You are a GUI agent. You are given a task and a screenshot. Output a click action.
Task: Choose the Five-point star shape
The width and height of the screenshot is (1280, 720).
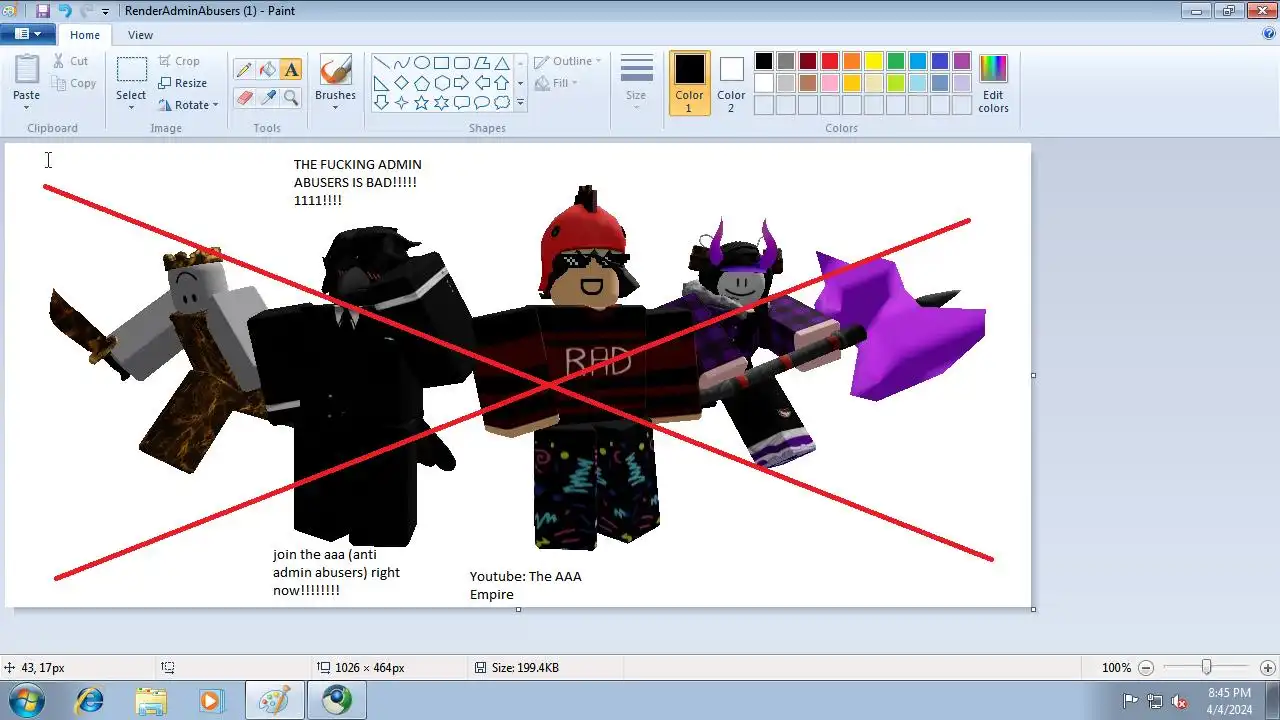421,102
